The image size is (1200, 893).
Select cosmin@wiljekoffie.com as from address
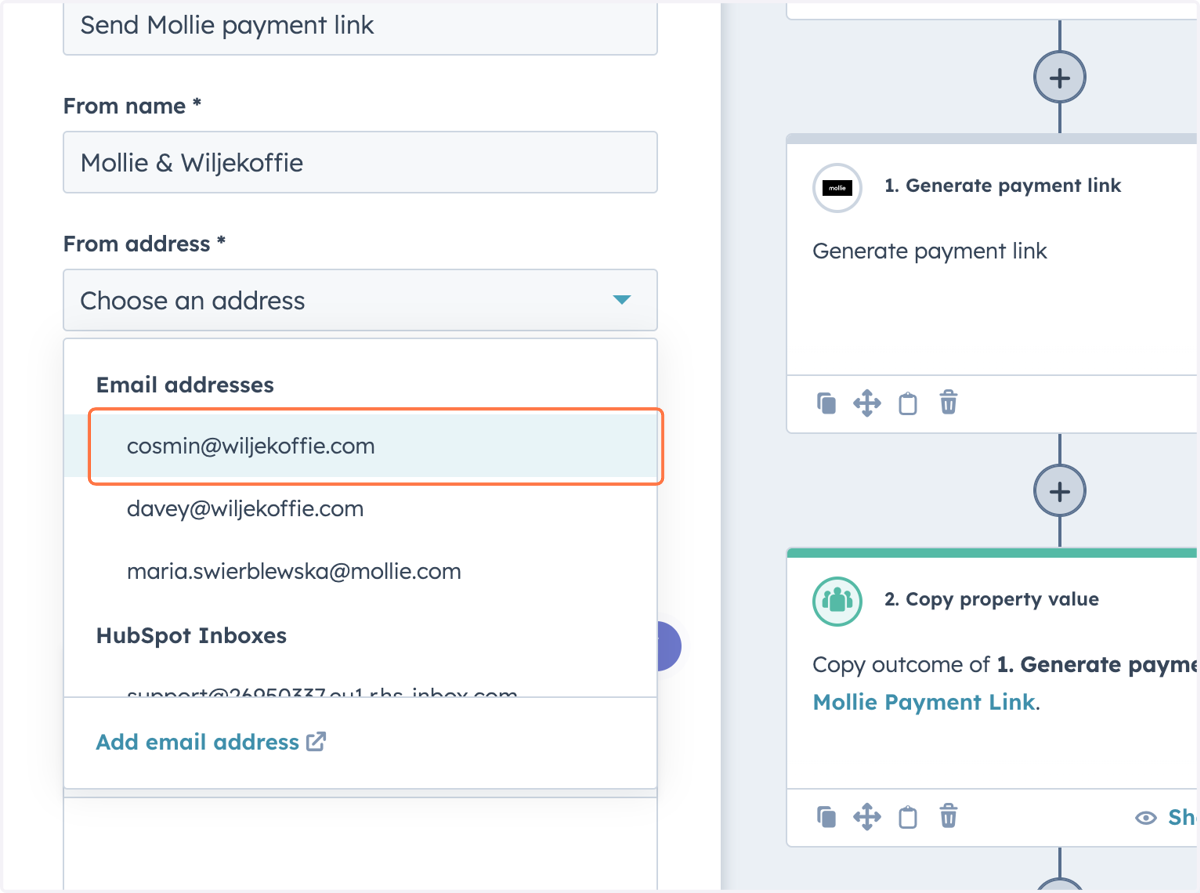[360, 446]
